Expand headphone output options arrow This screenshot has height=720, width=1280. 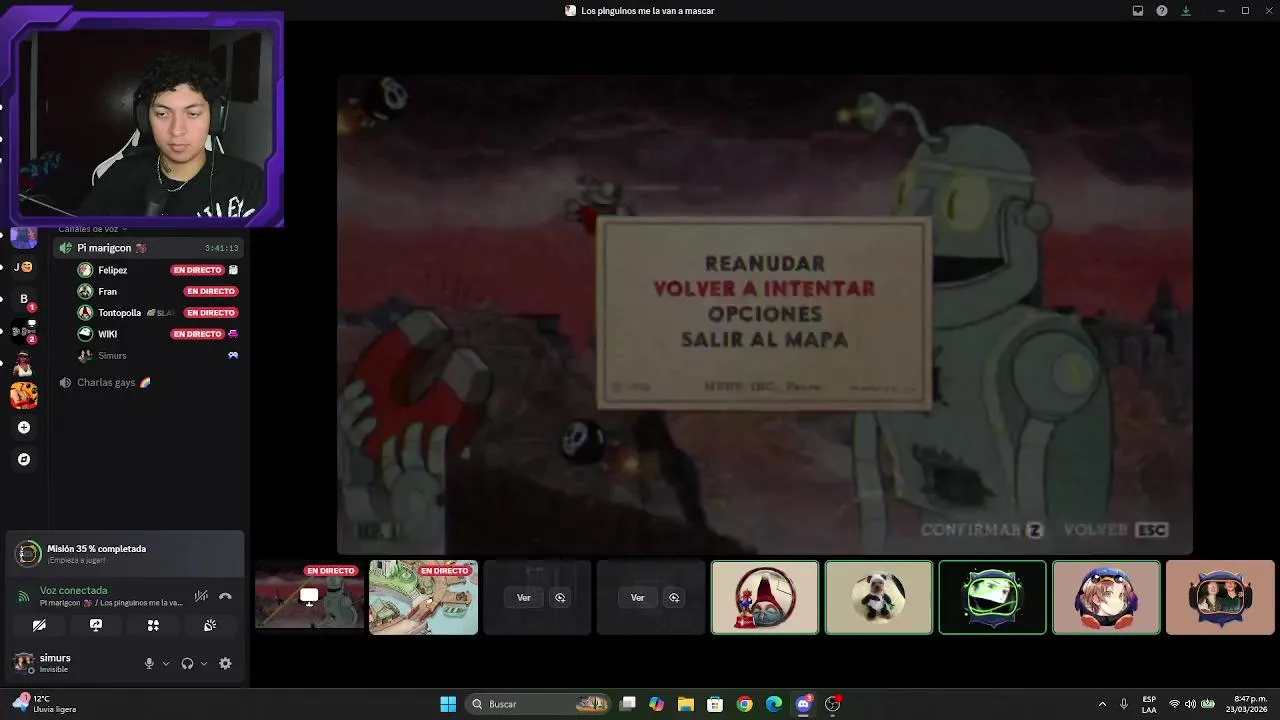click(x=204, y=663)
